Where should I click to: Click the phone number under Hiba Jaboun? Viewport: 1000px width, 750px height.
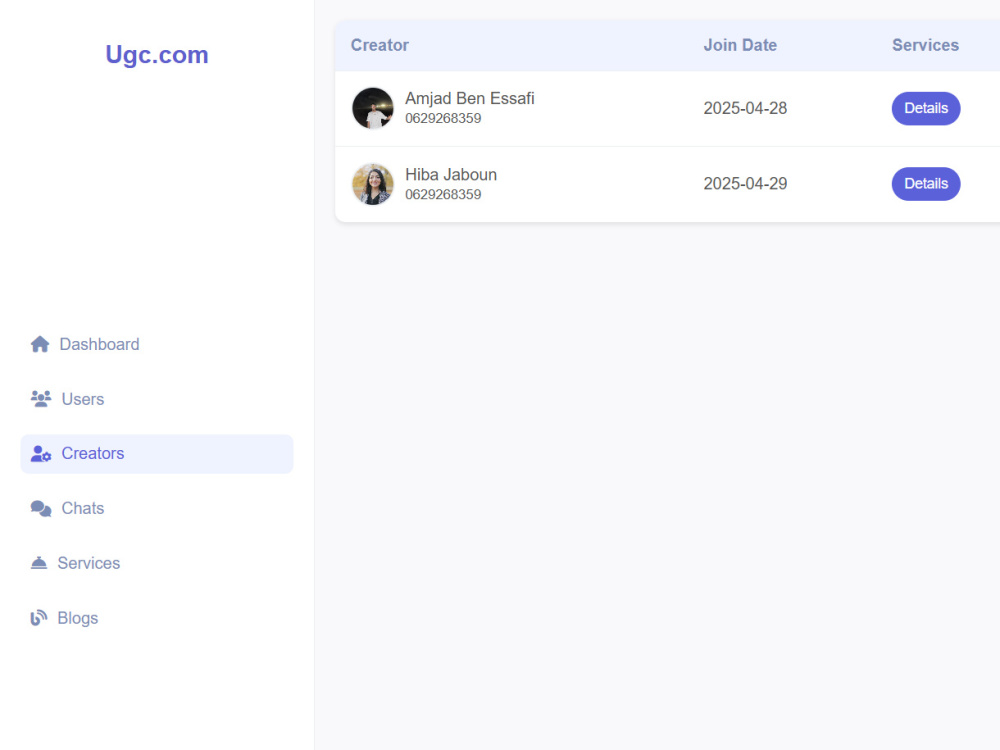click(x=443, y=195)
